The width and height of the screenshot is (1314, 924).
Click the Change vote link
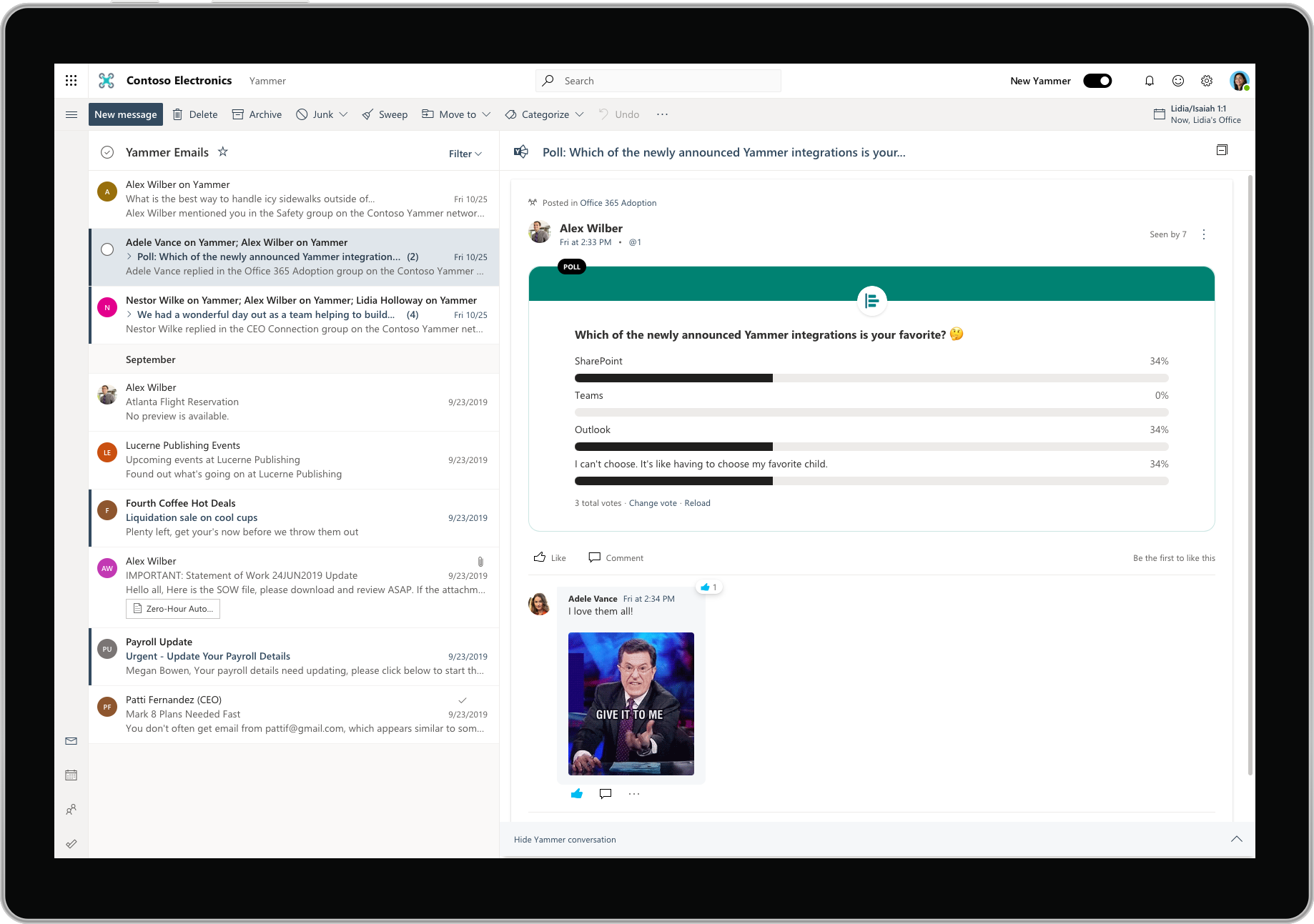(x=653, y=503)
